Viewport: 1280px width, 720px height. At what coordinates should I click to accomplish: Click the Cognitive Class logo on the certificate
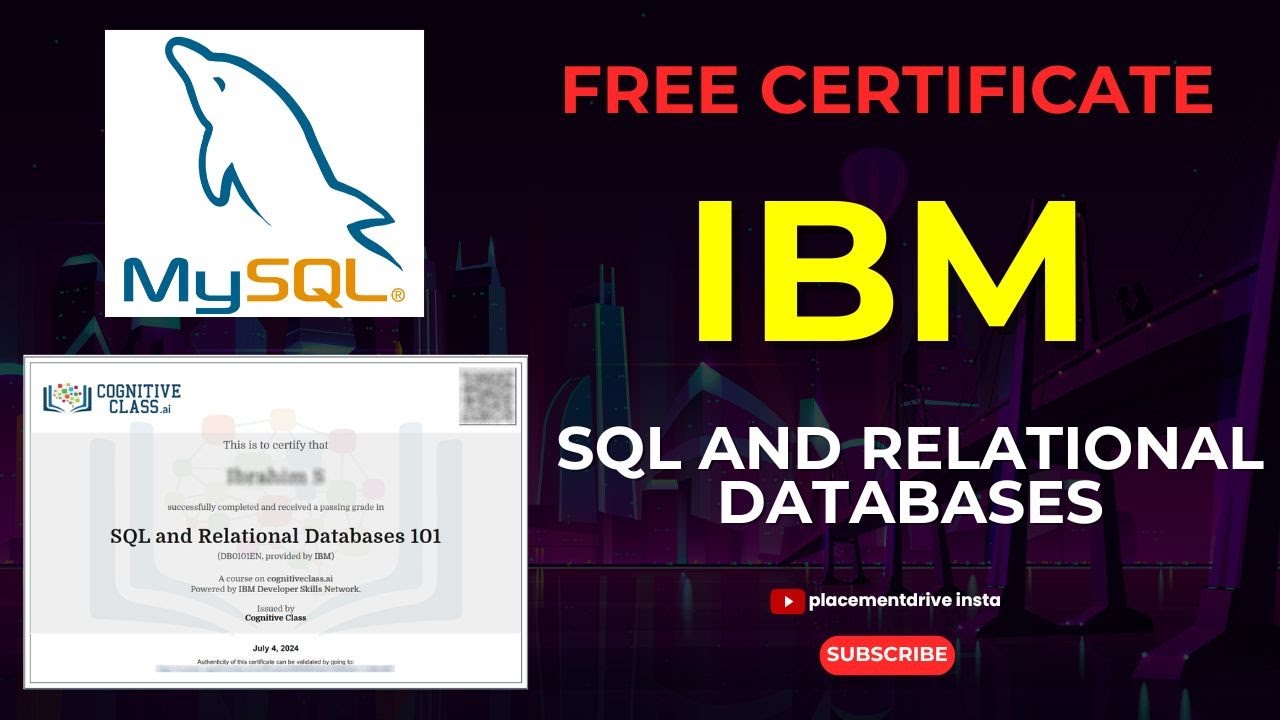[112, 397]
